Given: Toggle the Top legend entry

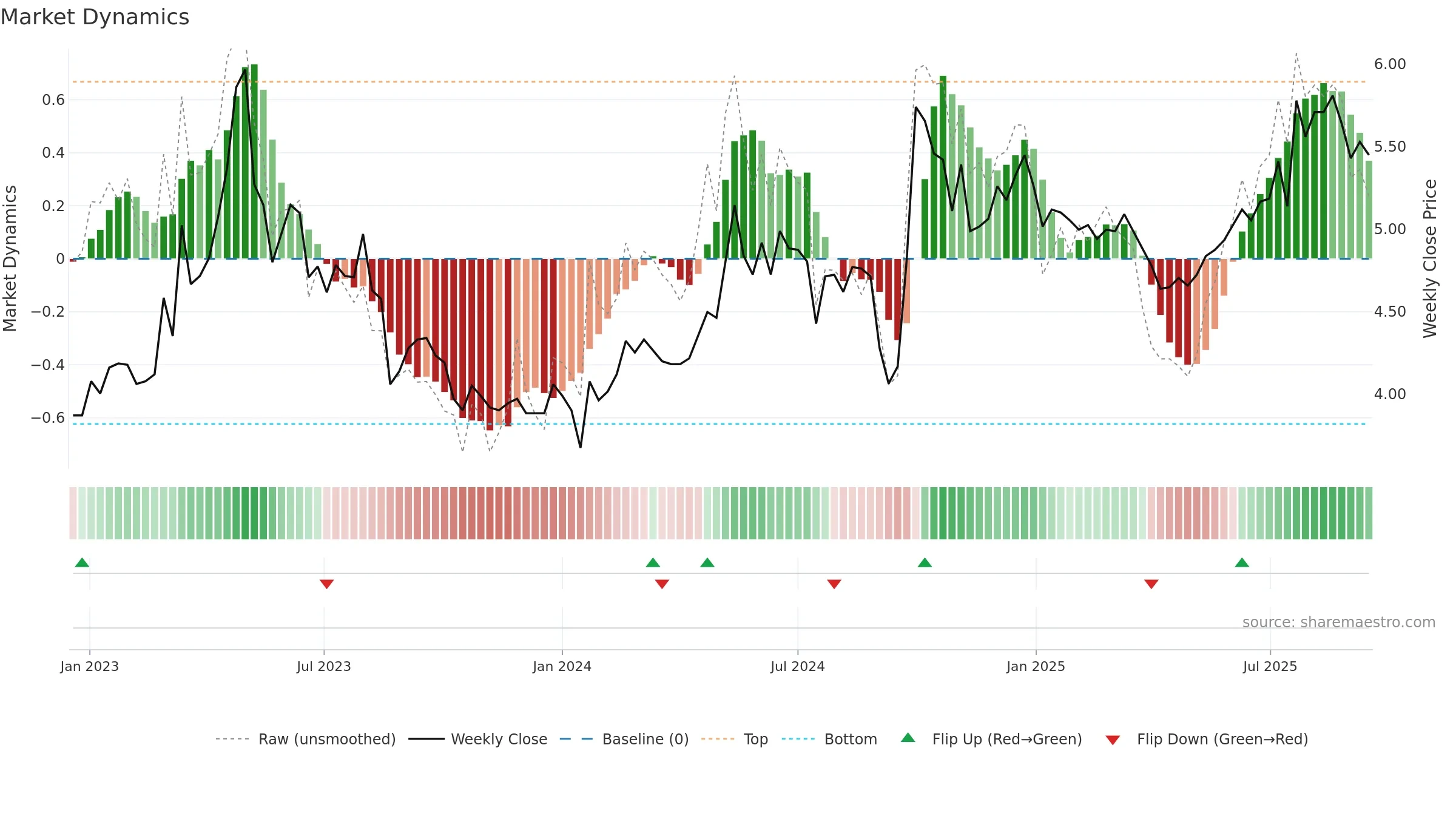Looking at the screenshot, I should 735,739.
